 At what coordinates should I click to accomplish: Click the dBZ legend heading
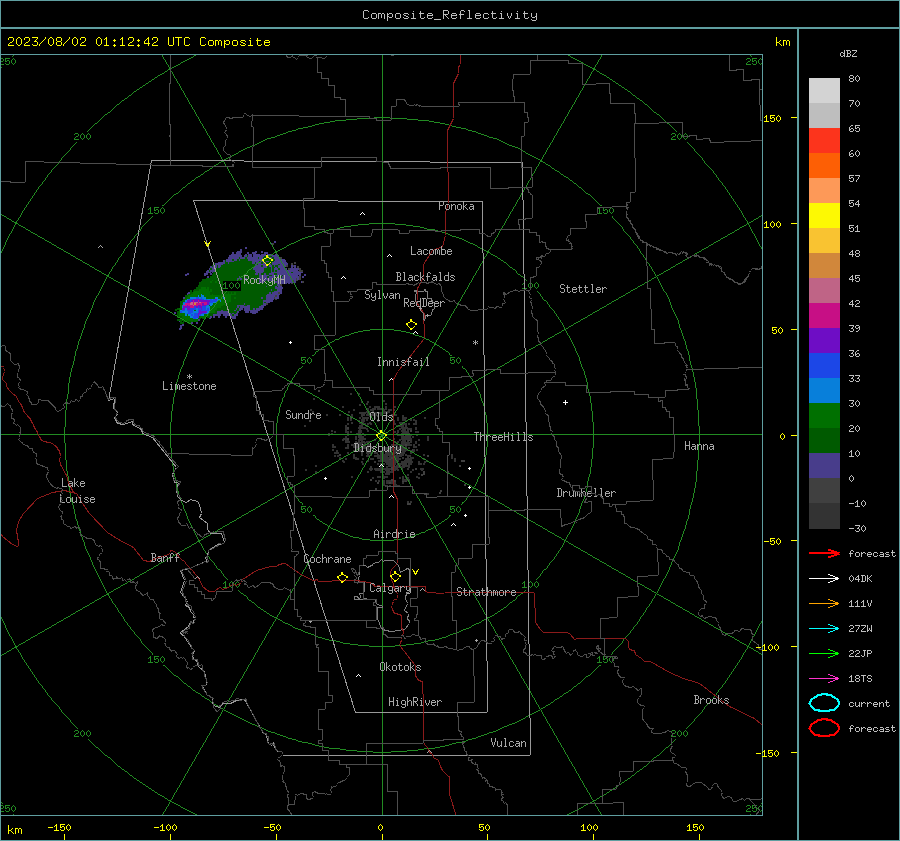pos(848,53)
